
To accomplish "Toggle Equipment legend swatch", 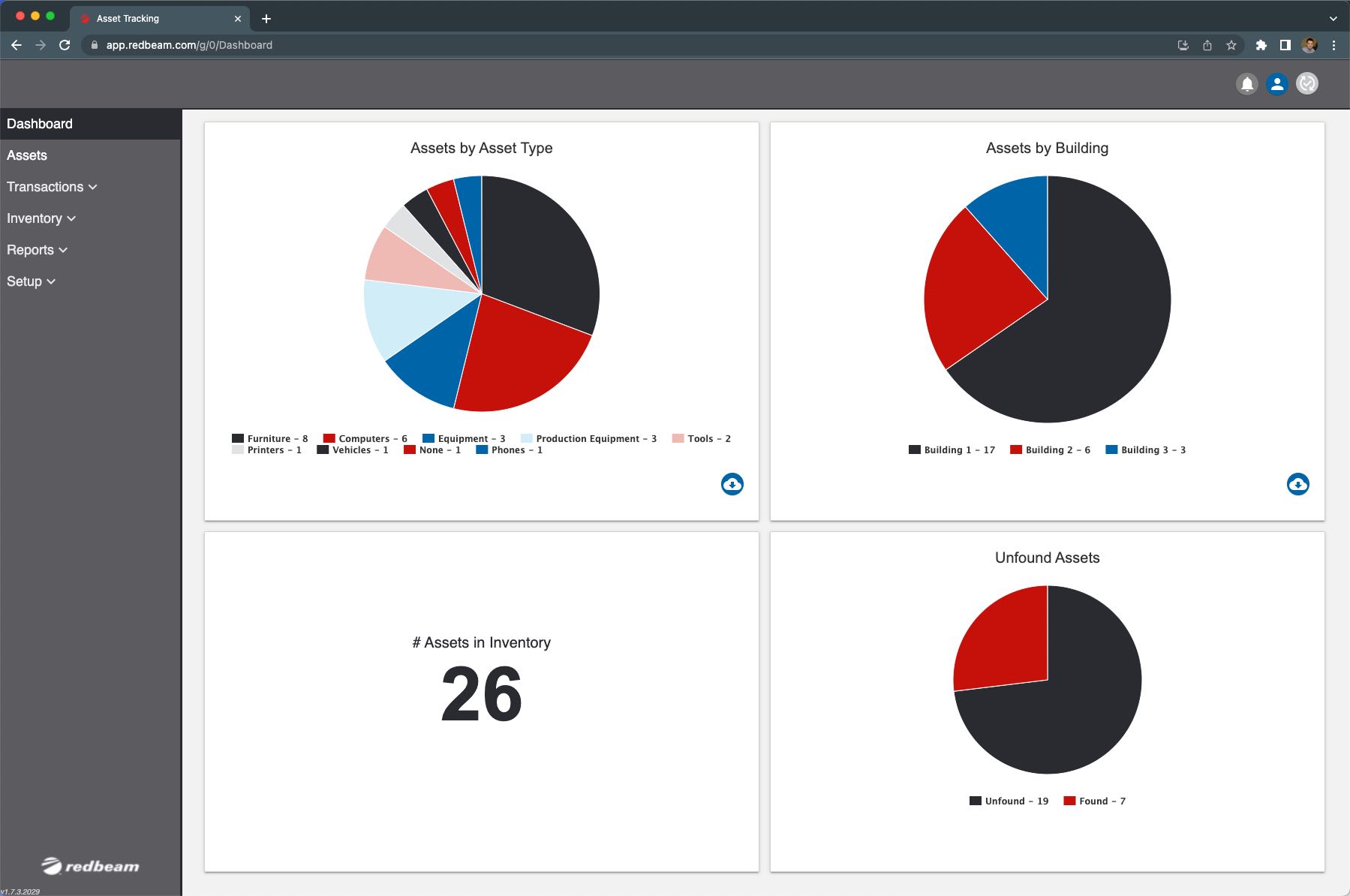I will click(428, 438).
